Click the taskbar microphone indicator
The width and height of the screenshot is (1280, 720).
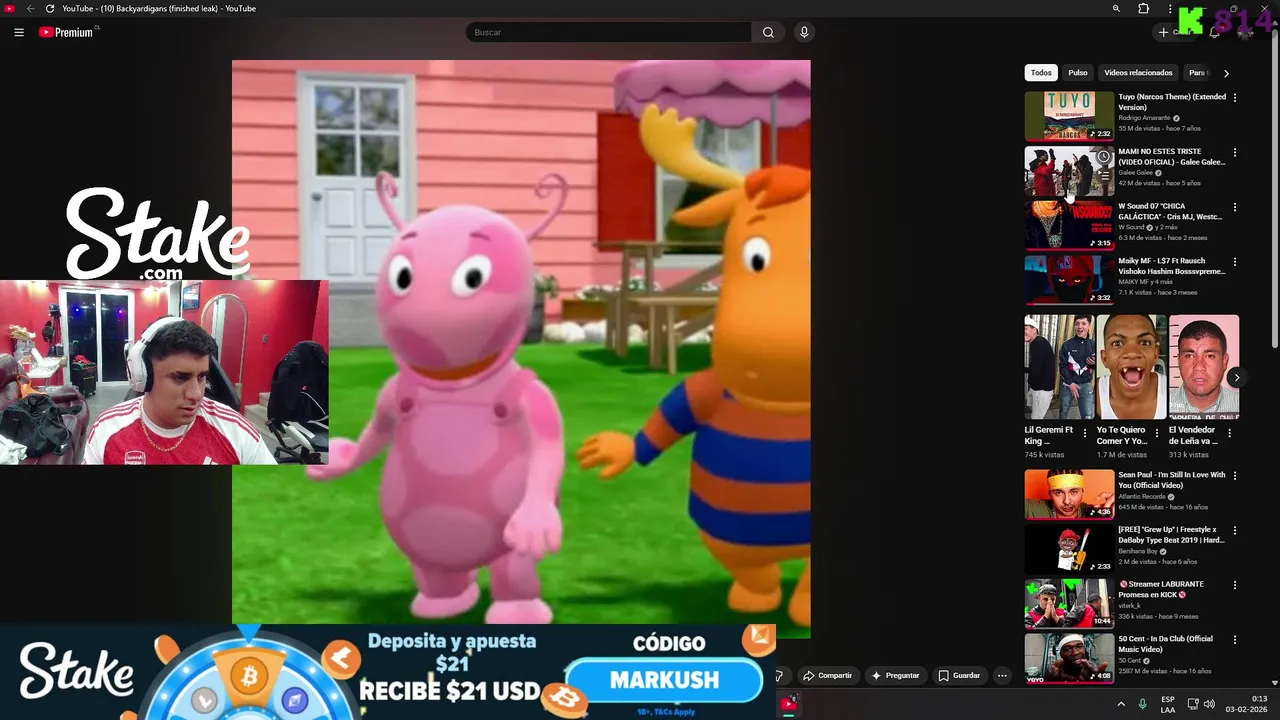point(1143,704)
